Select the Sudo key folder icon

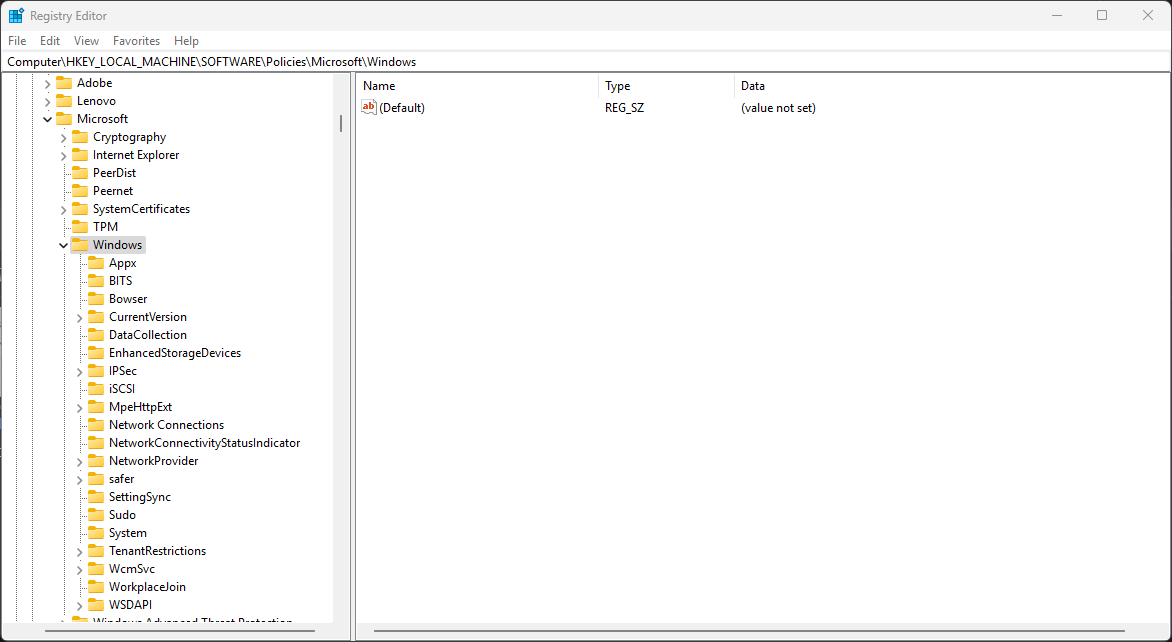pos(96,515)
